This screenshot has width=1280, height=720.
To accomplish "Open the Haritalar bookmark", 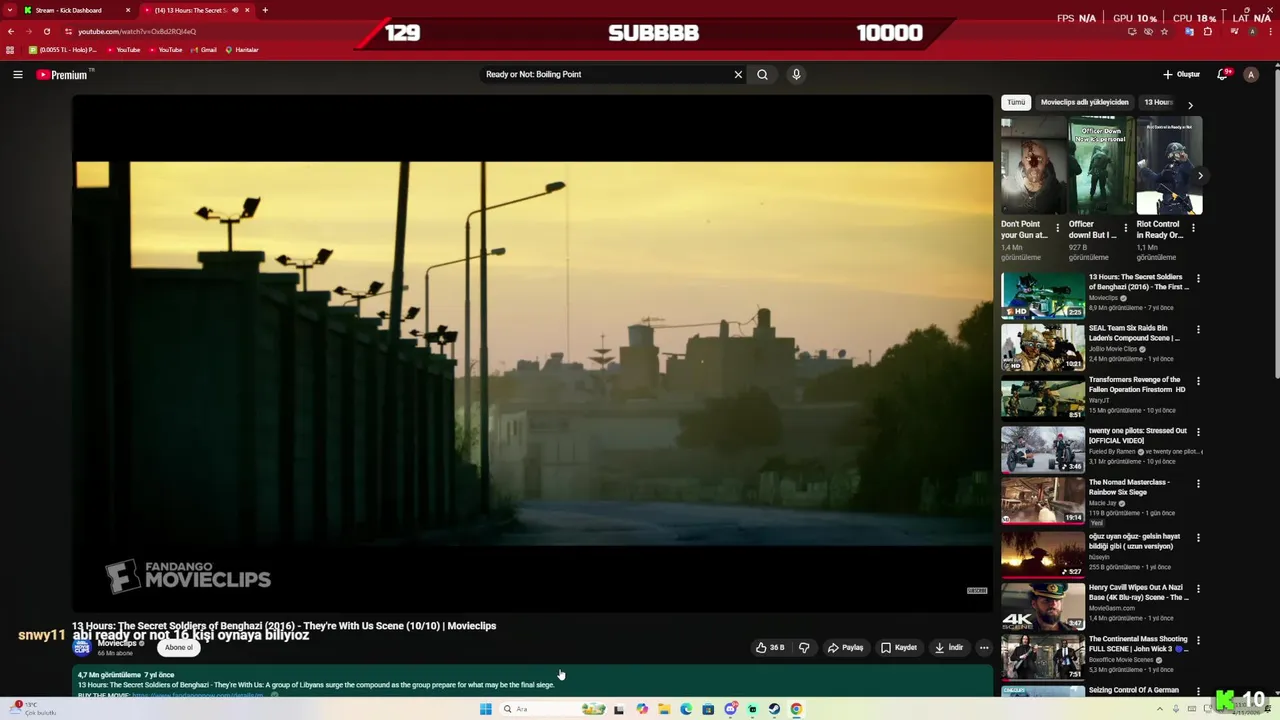I will [242, 50].
